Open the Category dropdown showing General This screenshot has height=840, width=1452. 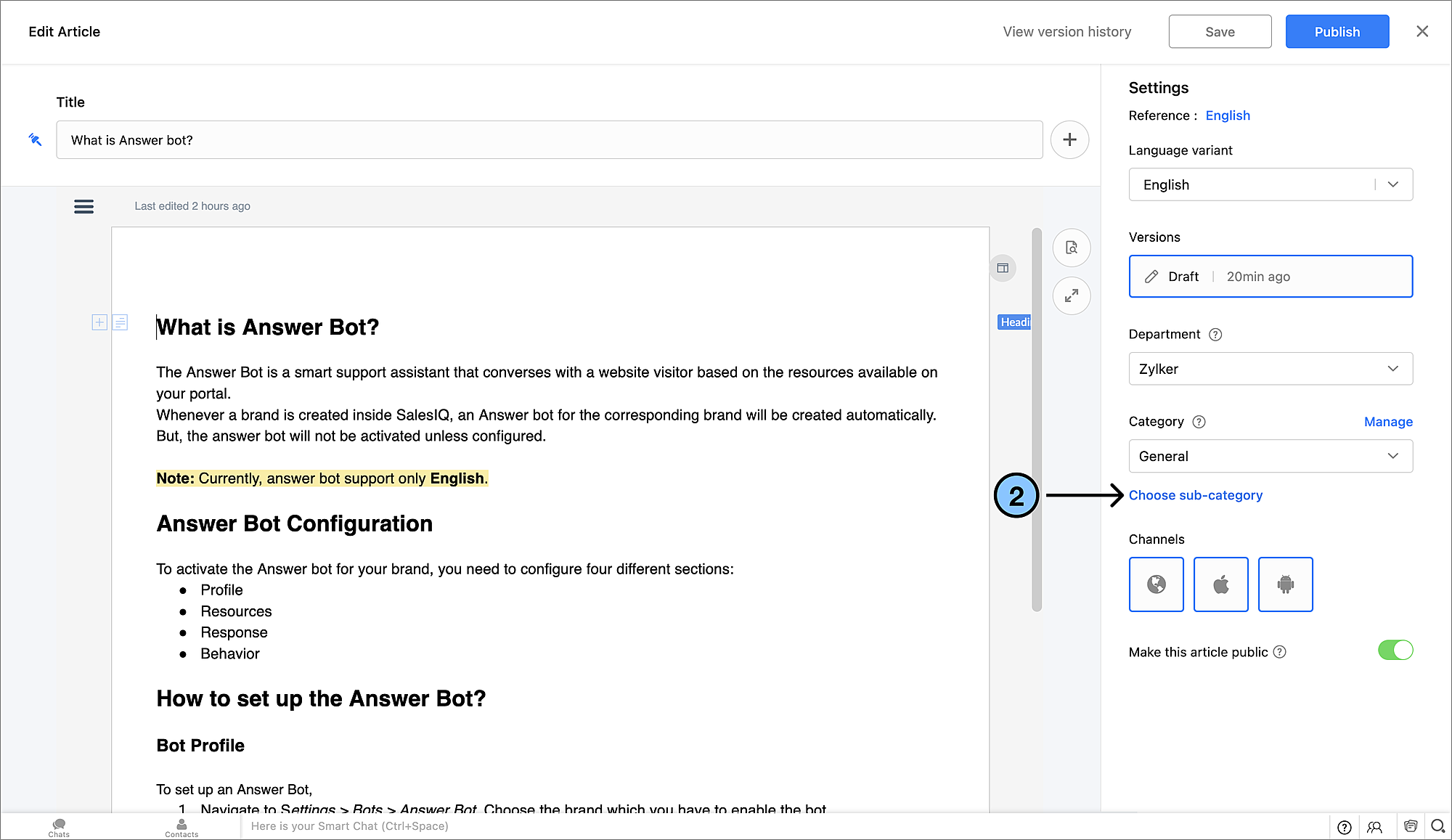[1270, 456]
